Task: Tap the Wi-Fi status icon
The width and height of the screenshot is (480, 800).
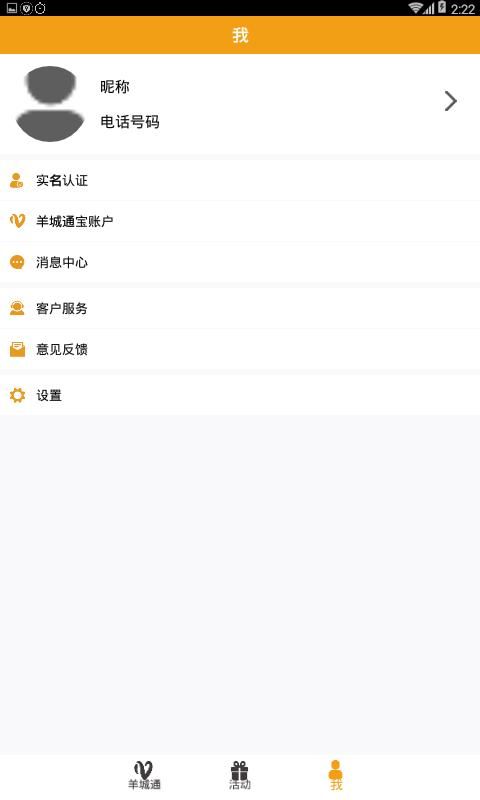Action: [416, 8]
